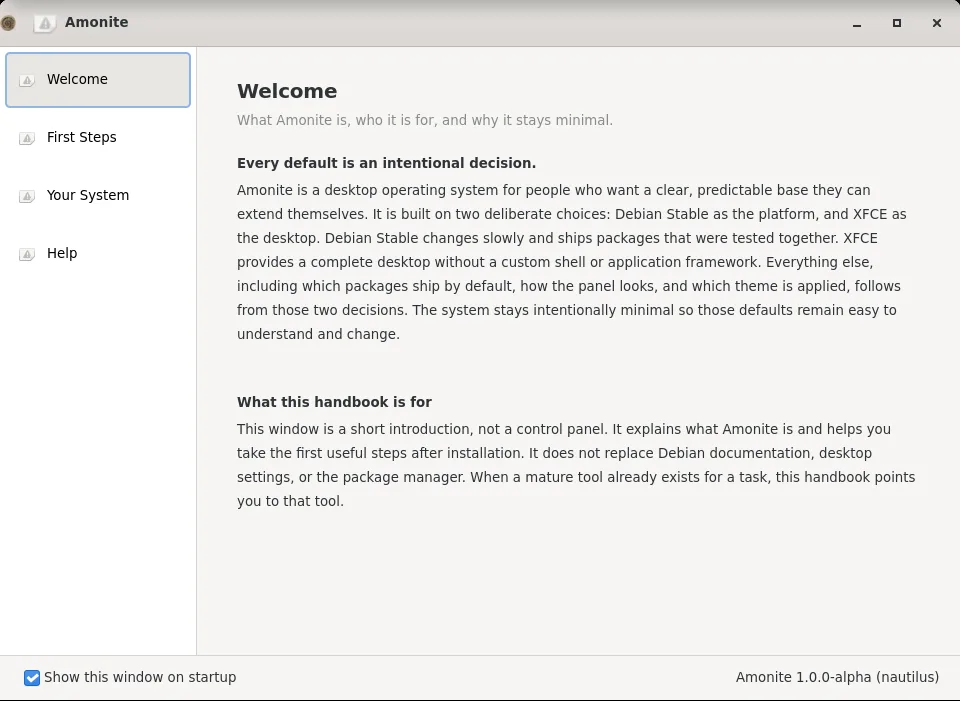Click the Amonite window title text
Screen dimensions: 960x701
coord(97,22)
